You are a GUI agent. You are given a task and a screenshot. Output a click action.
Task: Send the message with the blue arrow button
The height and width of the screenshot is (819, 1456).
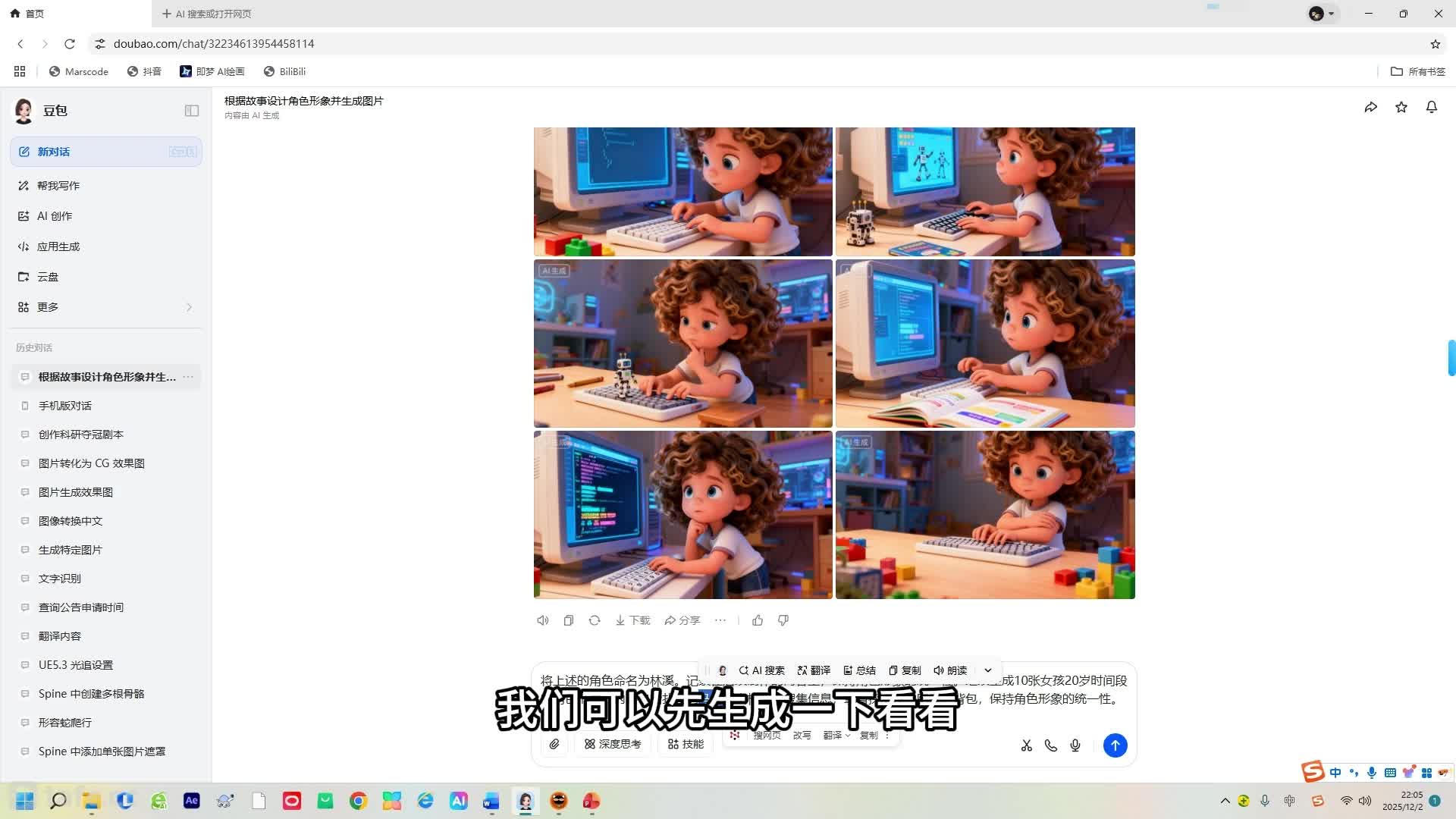pos(1115,745)
